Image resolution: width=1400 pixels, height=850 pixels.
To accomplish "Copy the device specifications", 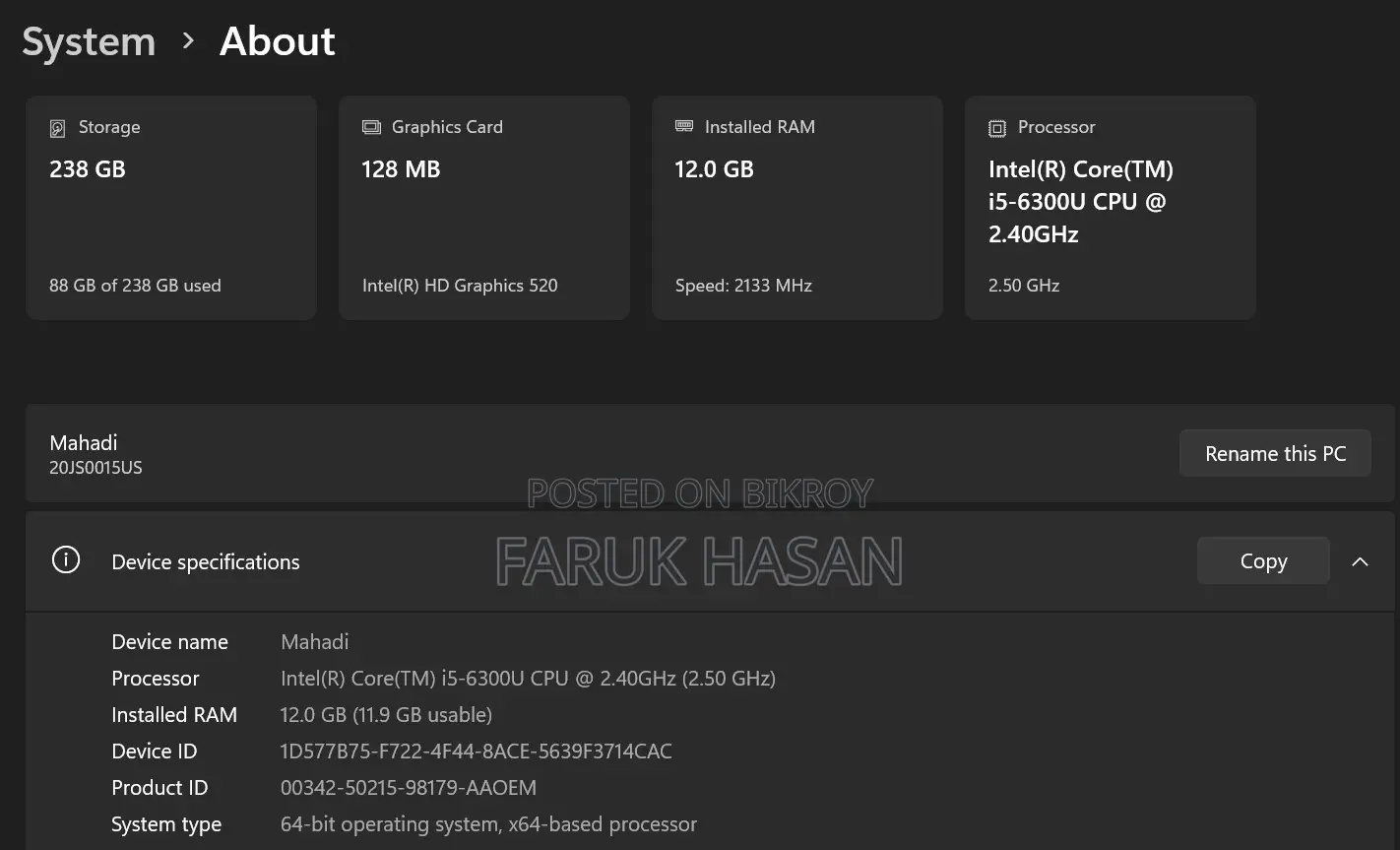I will 1263,560.
